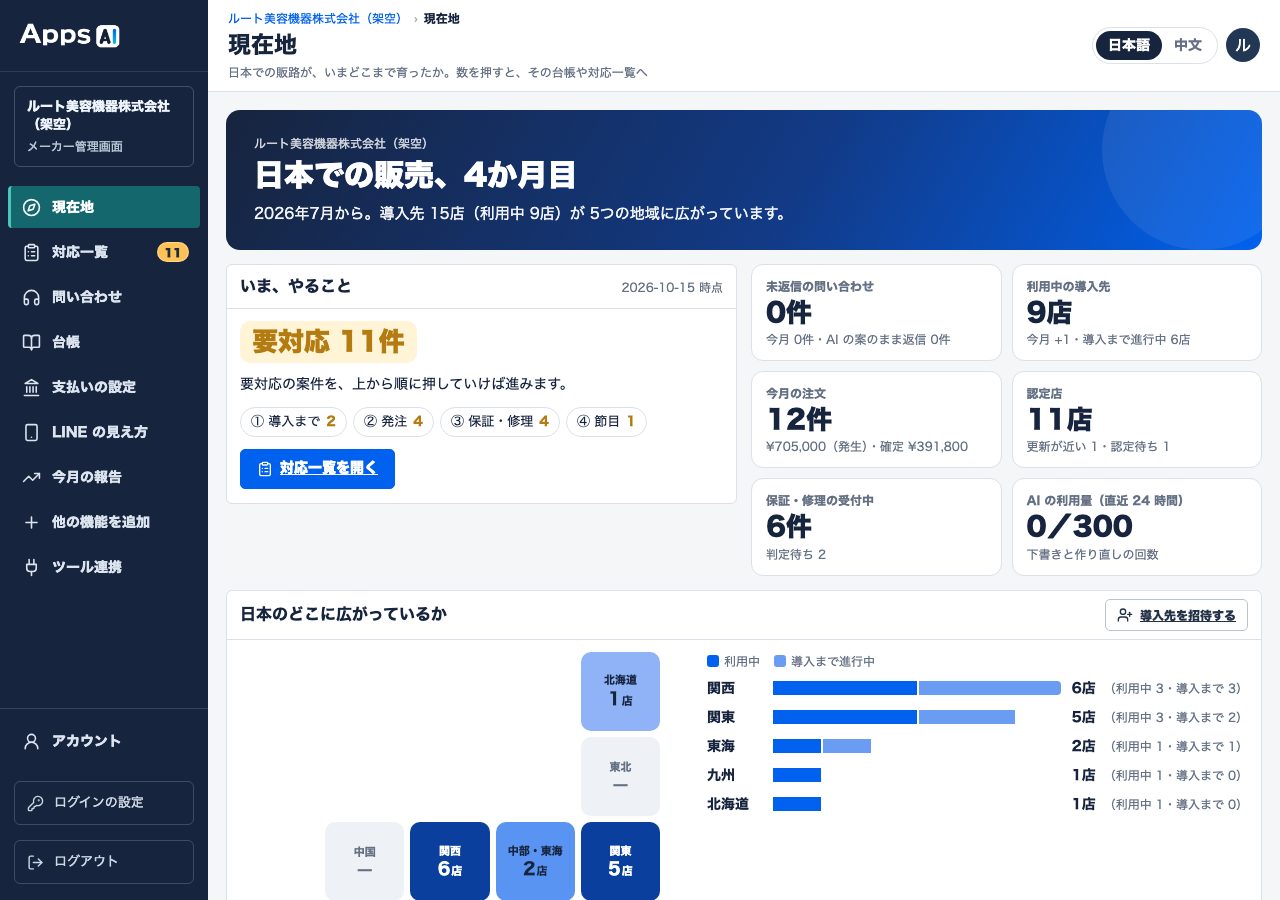Click the 関西 6店 map tile
This screenshot has width=1280, height=900.
(450, 861)
